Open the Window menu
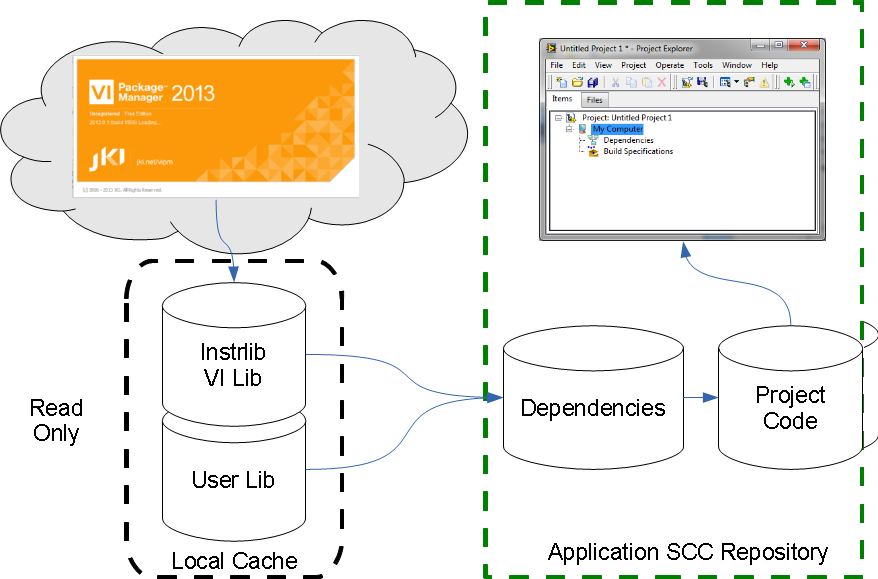Screen dimensions: 878x579 [736, 65]
